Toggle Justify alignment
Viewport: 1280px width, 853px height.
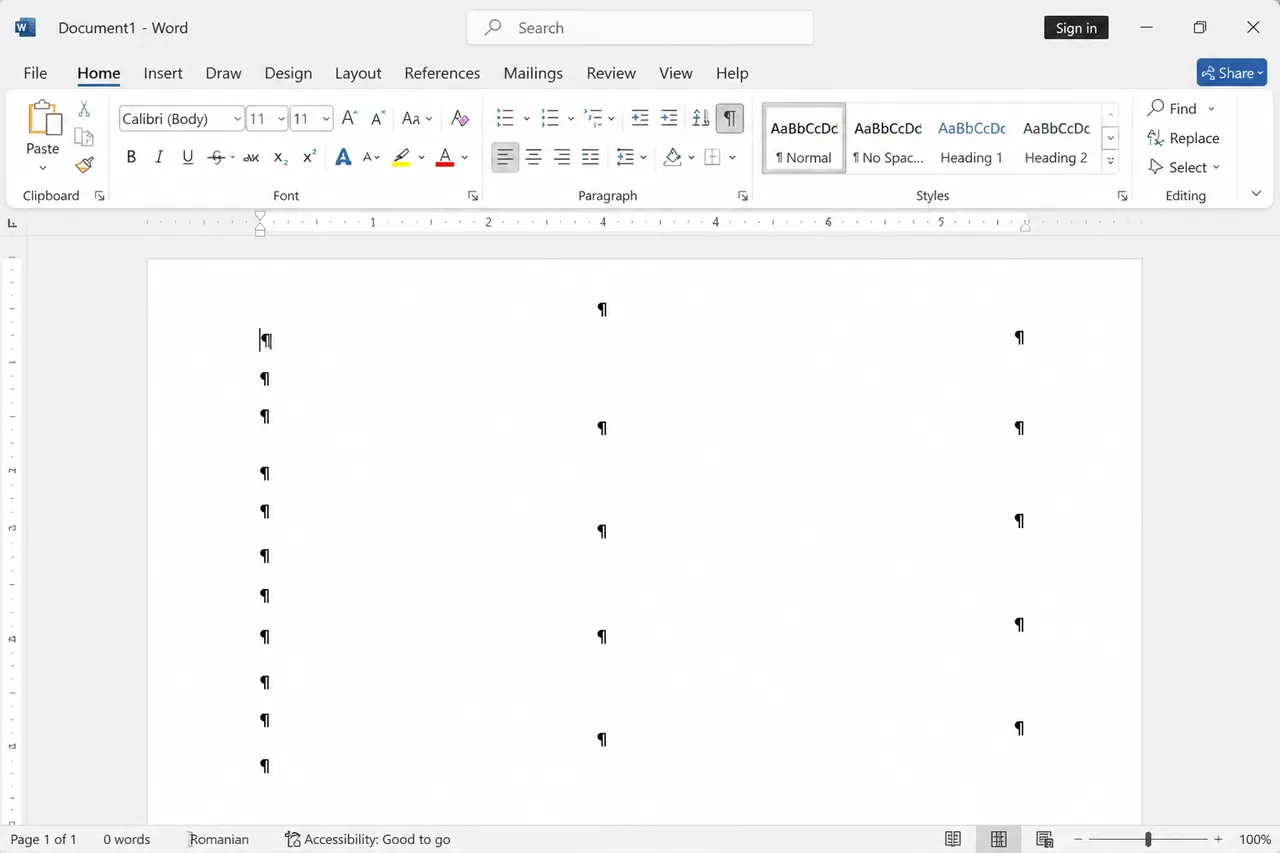tap(590, 157)
